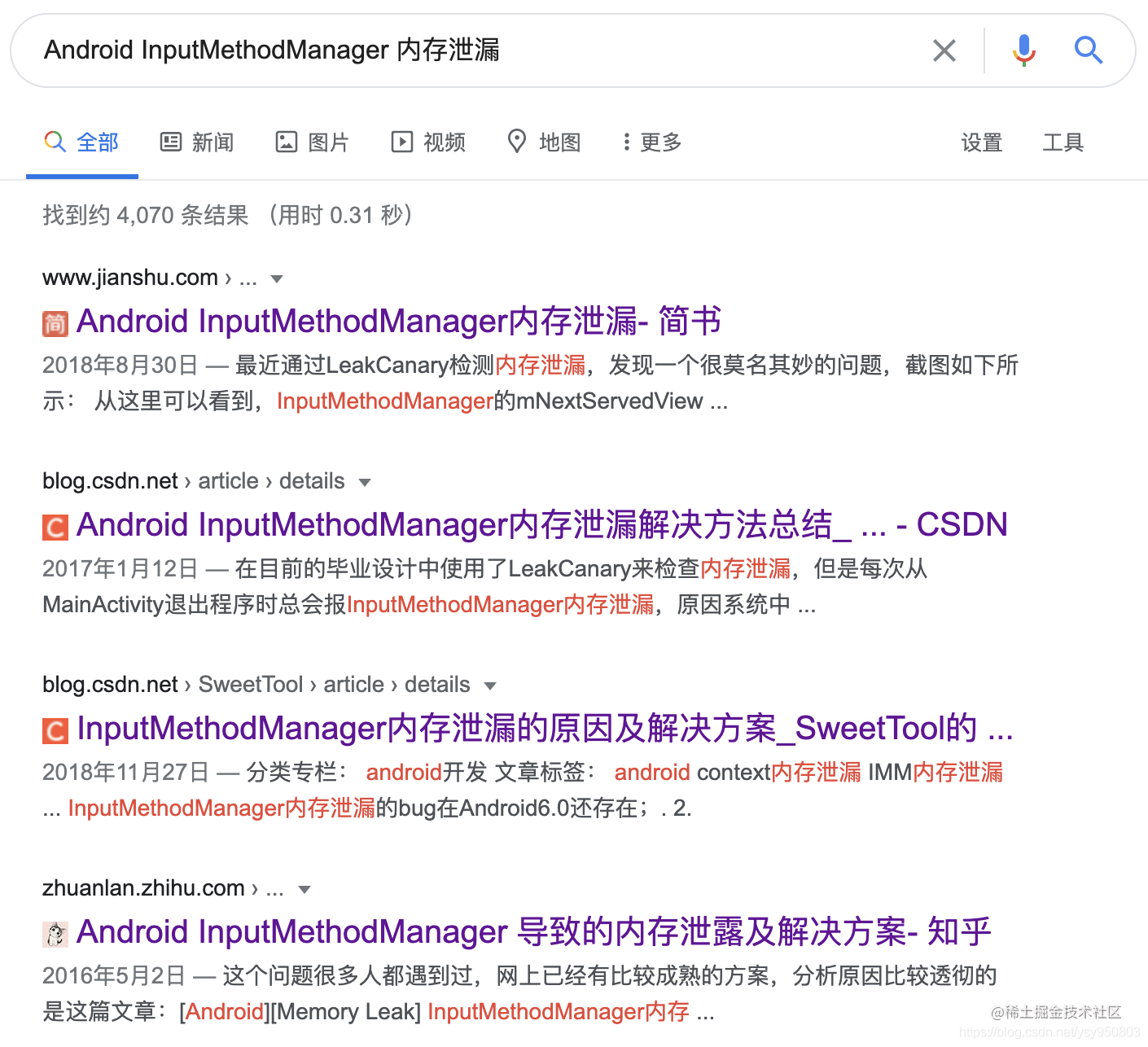Expand the breadcrumb arrow under www.jianshu.com
This screenshot has width=1148, height=1047.
tap(277, 278)
